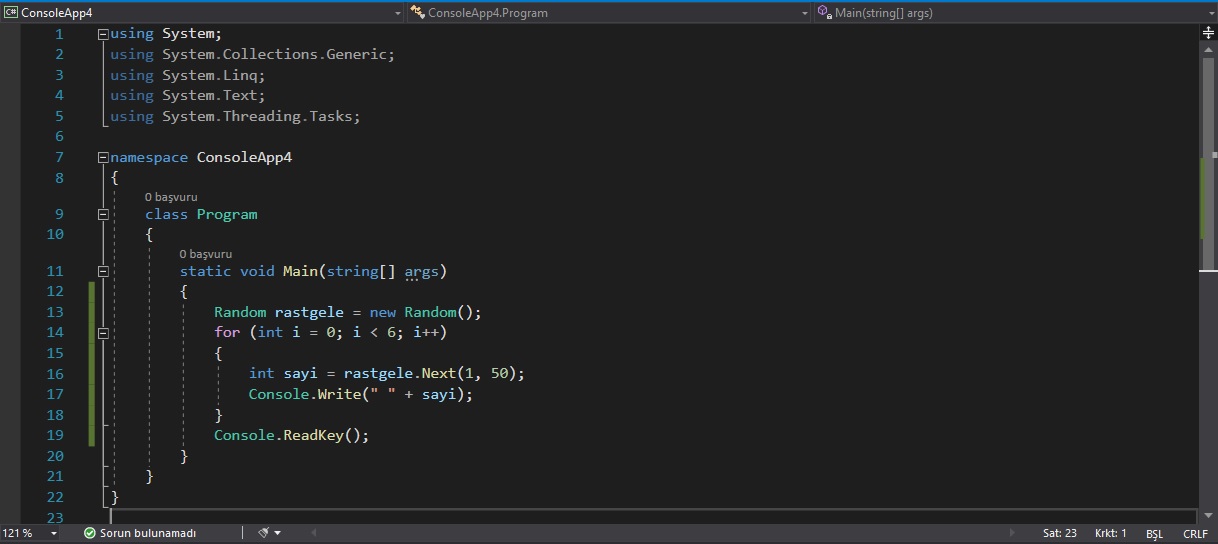Collapse the for loop block
Screen dimensions: 1218x544
(103, 332)
